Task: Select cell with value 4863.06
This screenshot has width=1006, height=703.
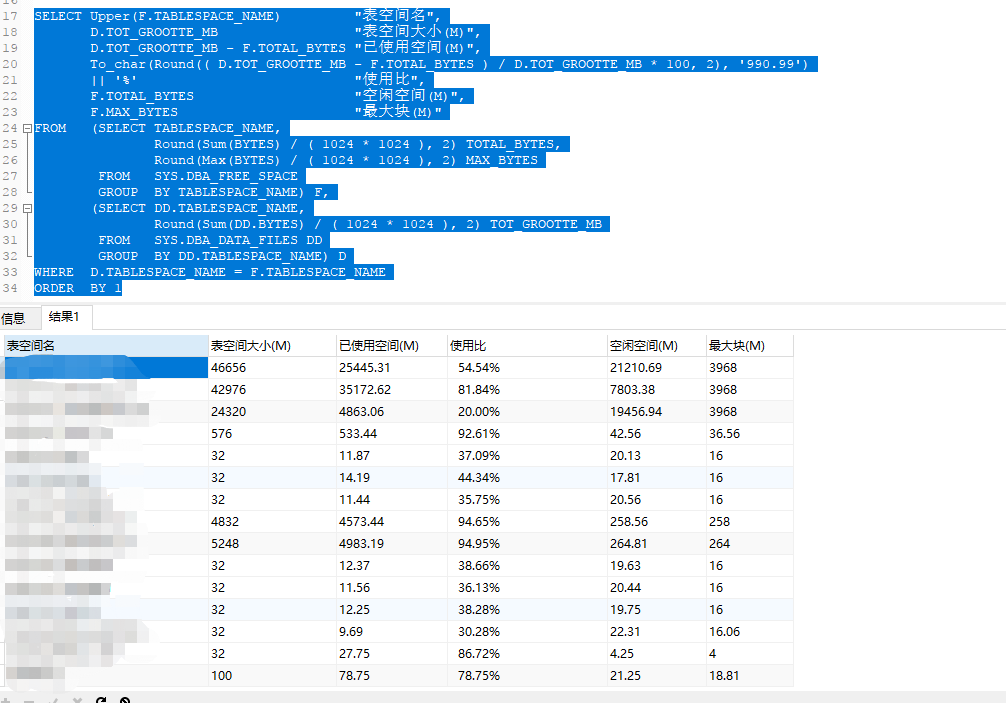Action: click(x=391, y=411)
